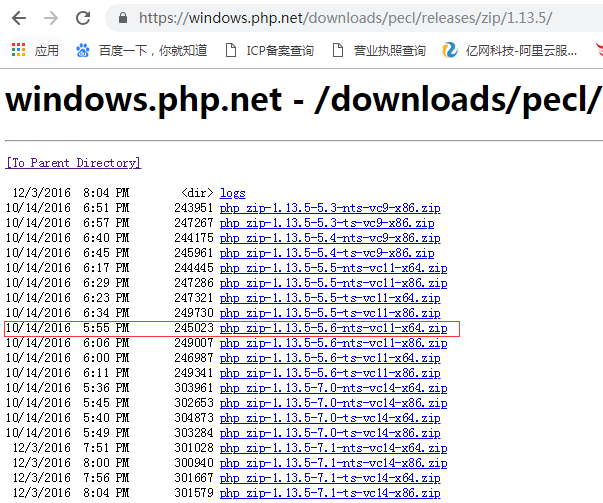Click the browser Forward arrow
The image size is (603, 503).
(51, 18)
